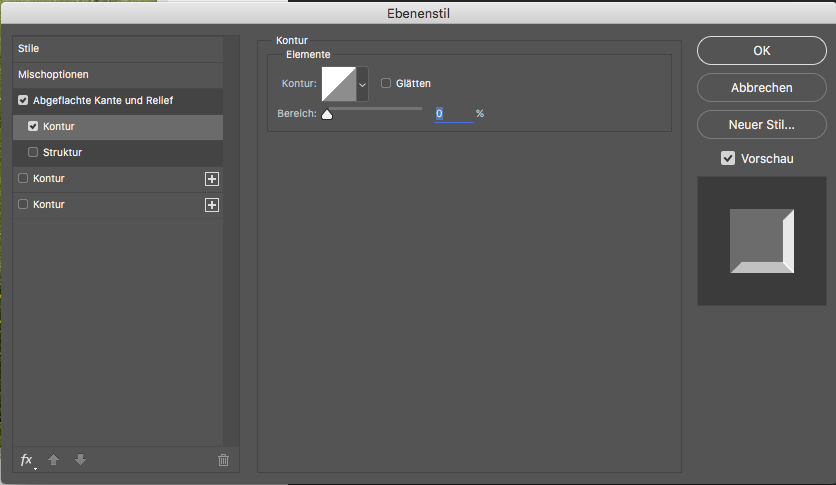Open the fx add-style menu icon
The image size is (836, 485).
coord(27,460)
